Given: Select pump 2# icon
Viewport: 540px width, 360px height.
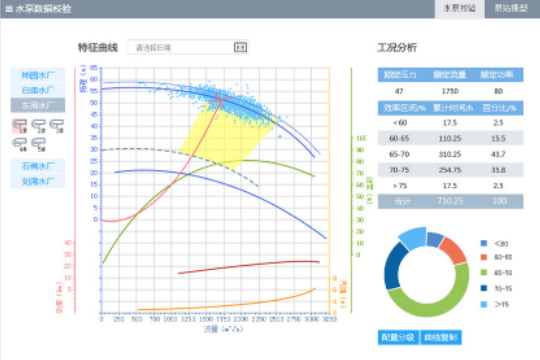Looking at the screenshot, I should pyautogui.click(x=39, y=126).
